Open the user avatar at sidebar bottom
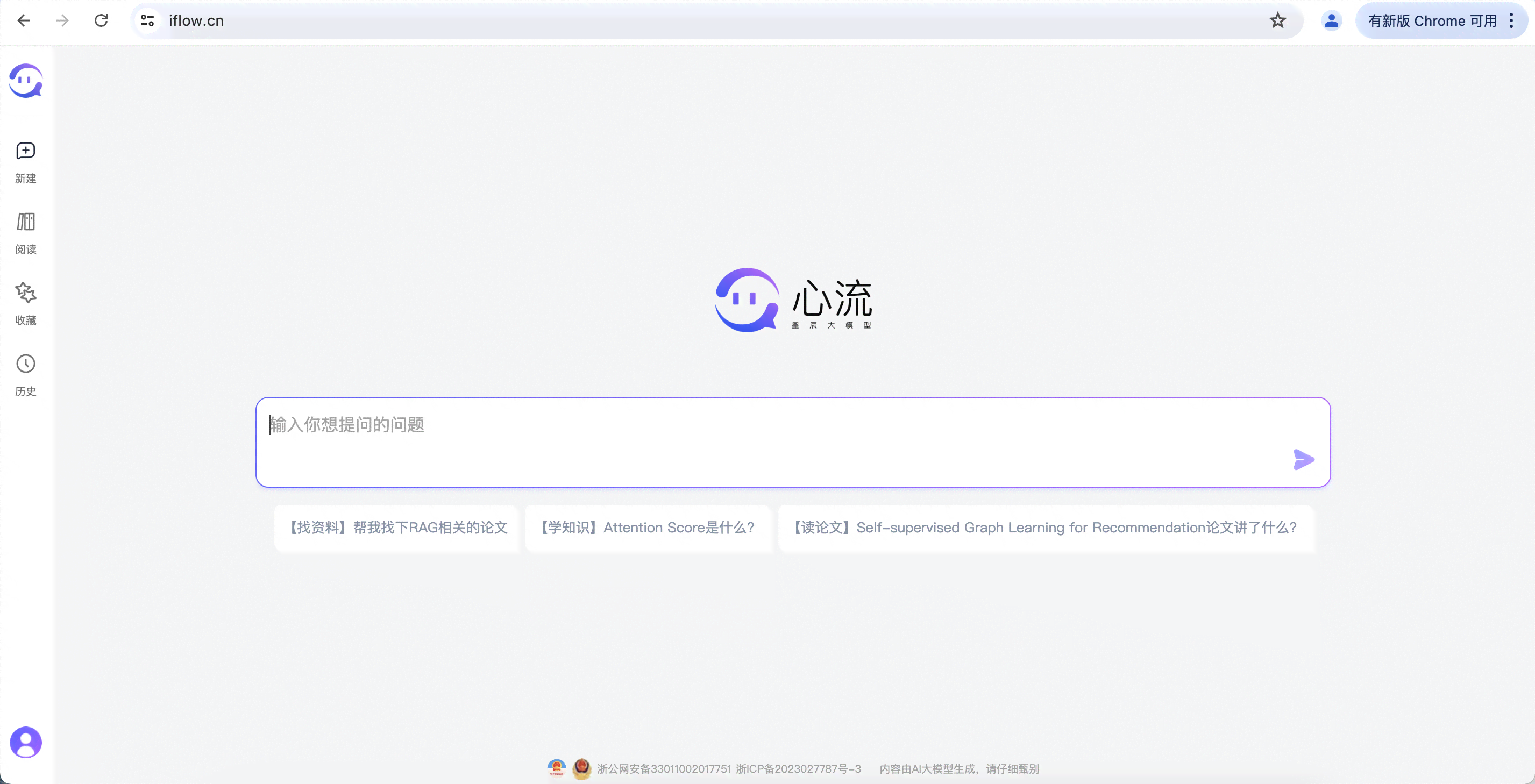Screen dimensions: 1535x784 point(26,742)
